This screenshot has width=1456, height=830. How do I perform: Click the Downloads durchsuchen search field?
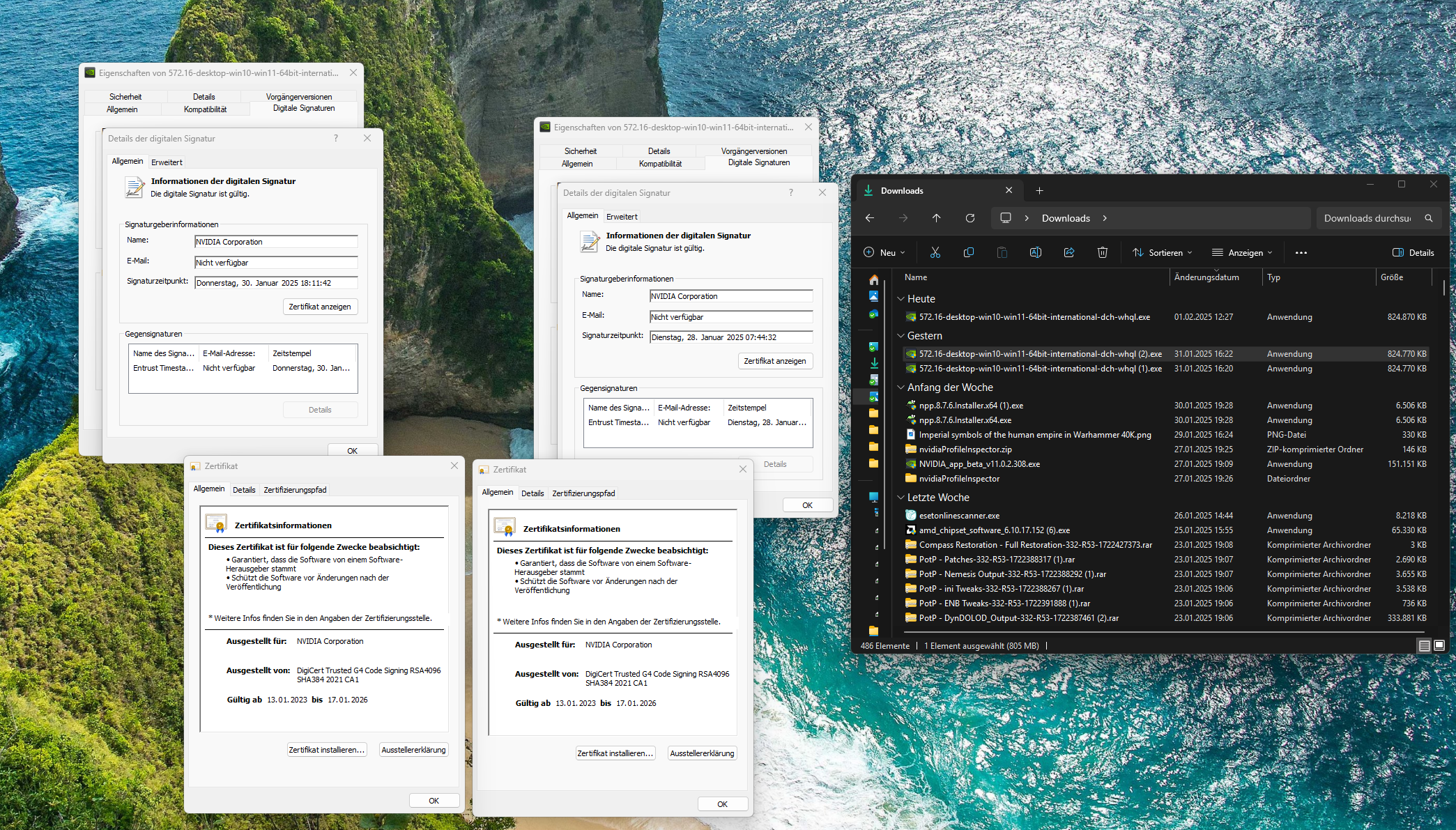(1367, 218)
